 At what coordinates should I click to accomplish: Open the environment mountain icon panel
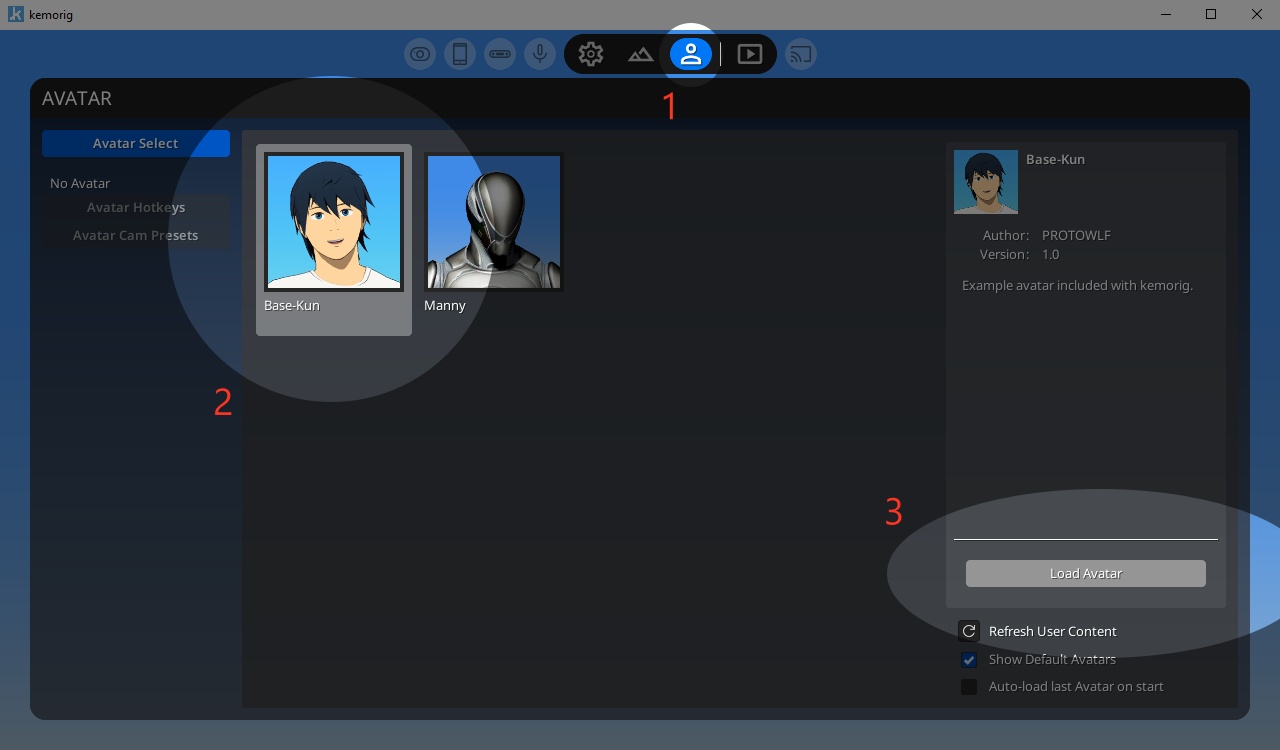click(640, 54)
